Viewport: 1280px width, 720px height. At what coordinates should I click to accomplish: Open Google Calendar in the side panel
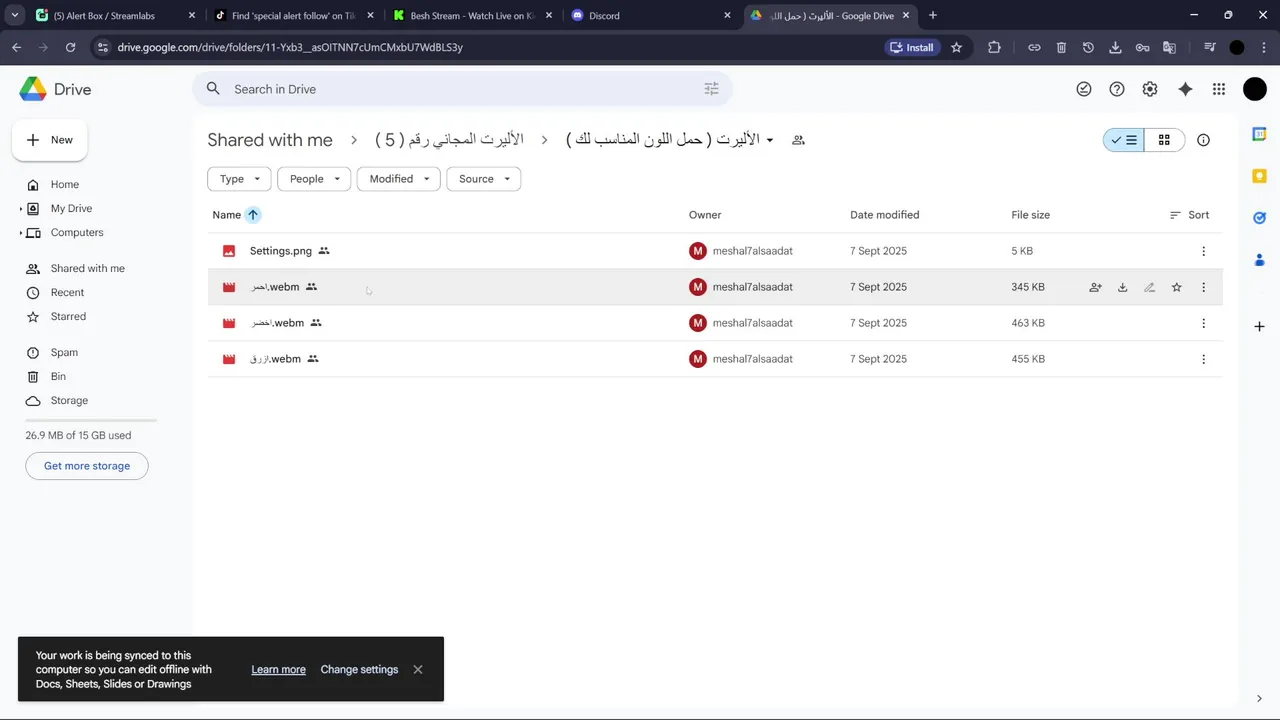(1259, 134)
